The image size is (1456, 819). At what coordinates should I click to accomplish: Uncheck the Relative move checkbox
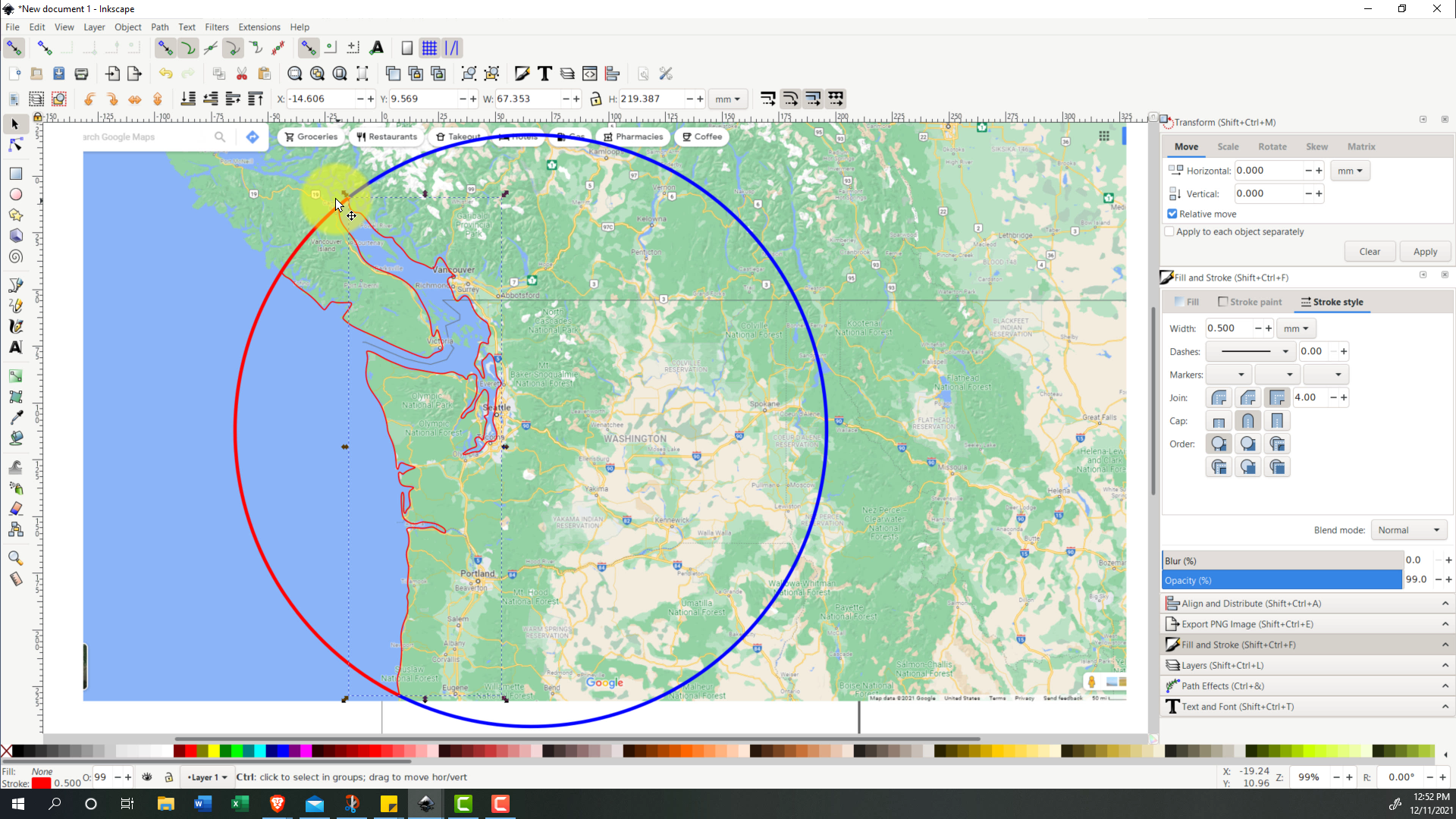click(x=1172, y=214)
